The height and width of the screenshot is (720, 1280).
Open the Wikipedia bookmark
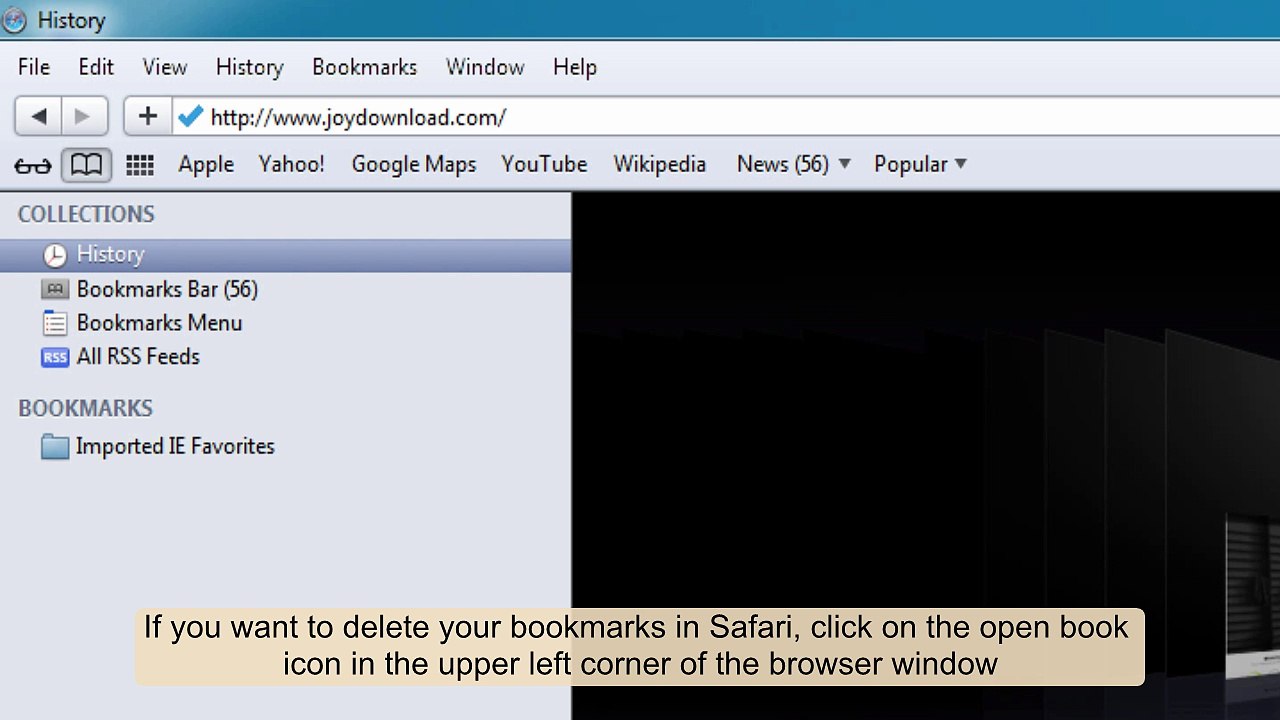(x=660, y=164)
